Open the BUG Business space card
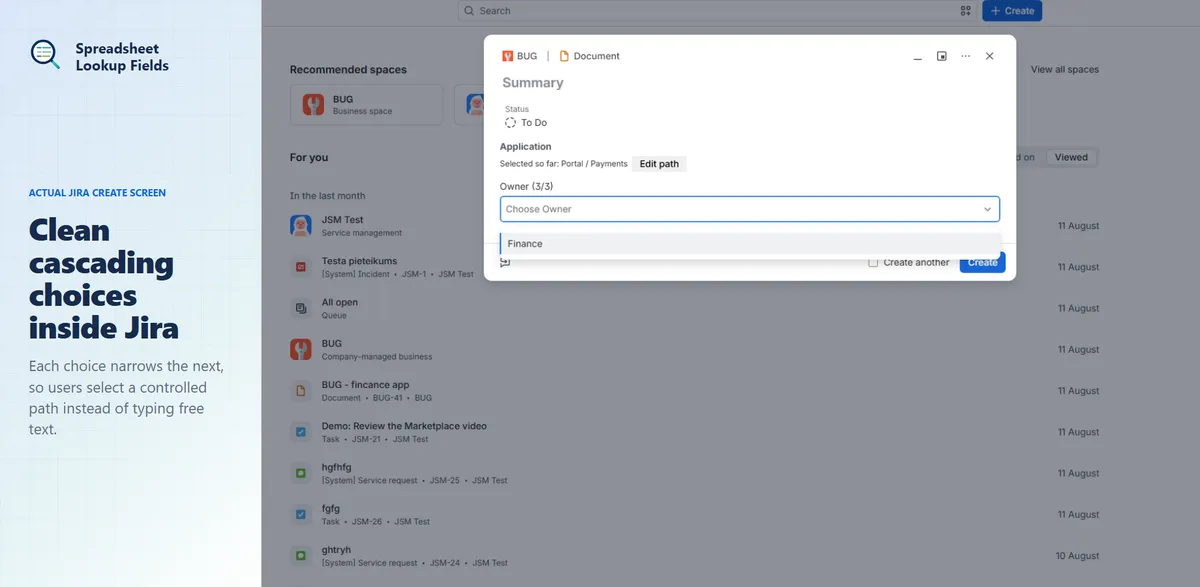This screenshot has height=587, width=1200. [366, 105]
